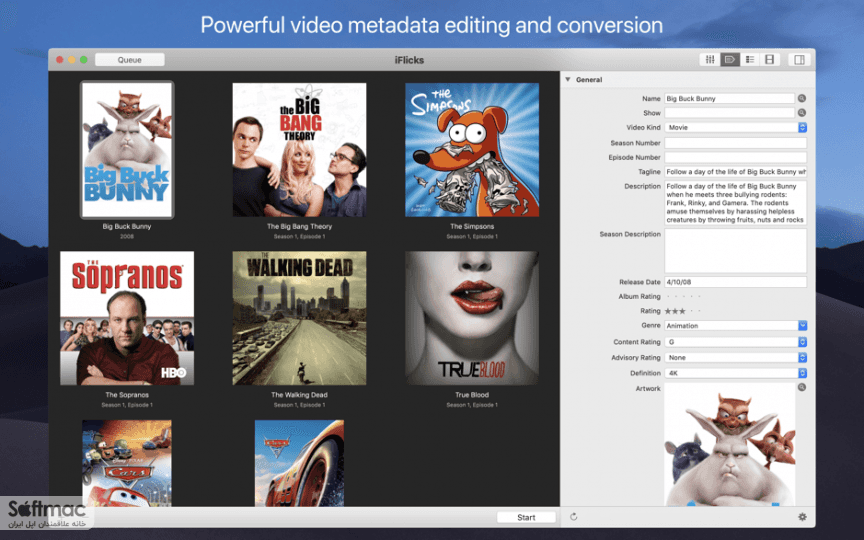864x540 pixels.
Task: Select The Simpsons poster
Action: pyautogui.click(x=472, y=149)
